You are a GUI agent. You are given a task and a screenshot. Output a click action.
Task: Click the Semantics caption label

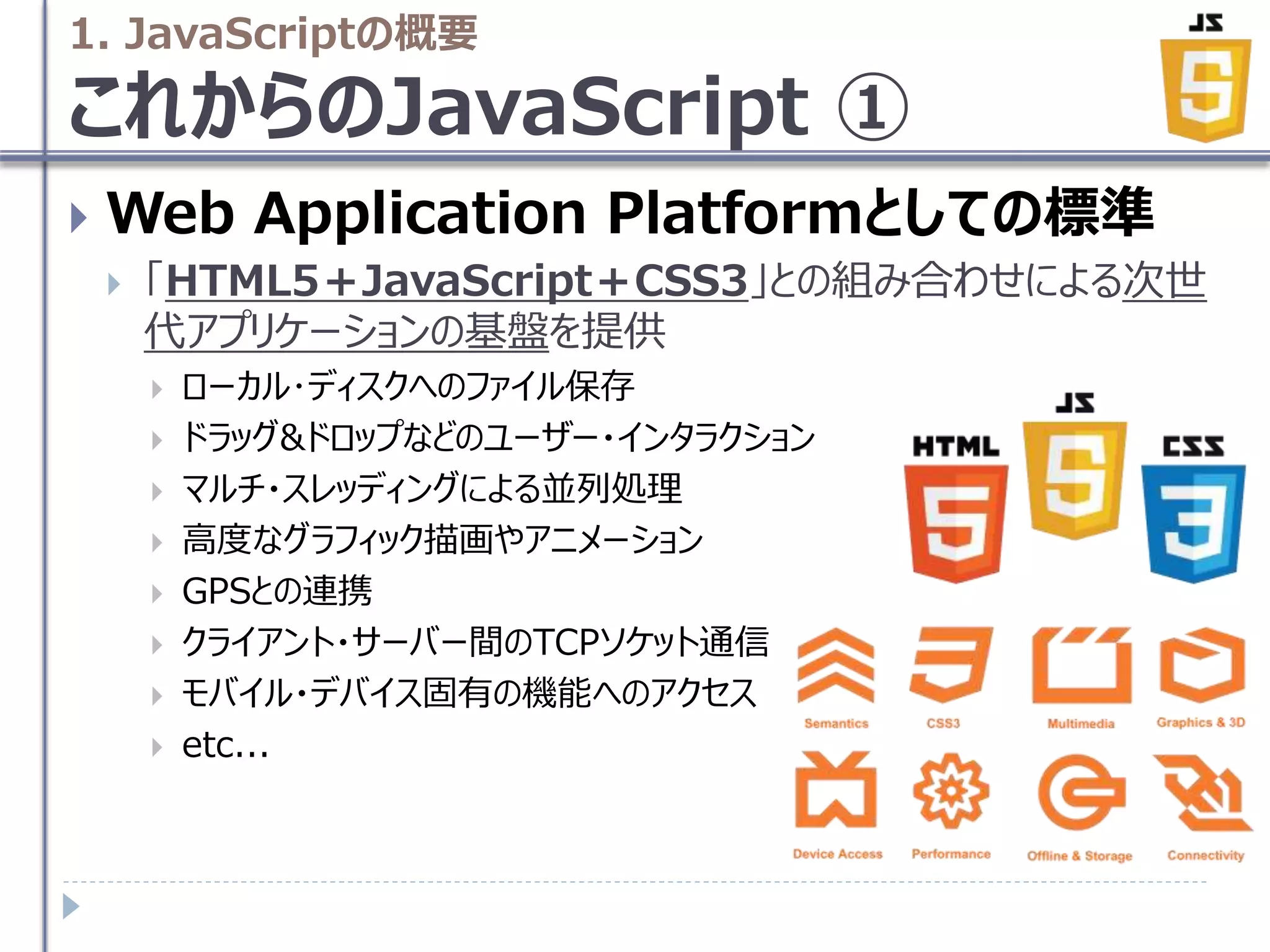pos(837,723)
